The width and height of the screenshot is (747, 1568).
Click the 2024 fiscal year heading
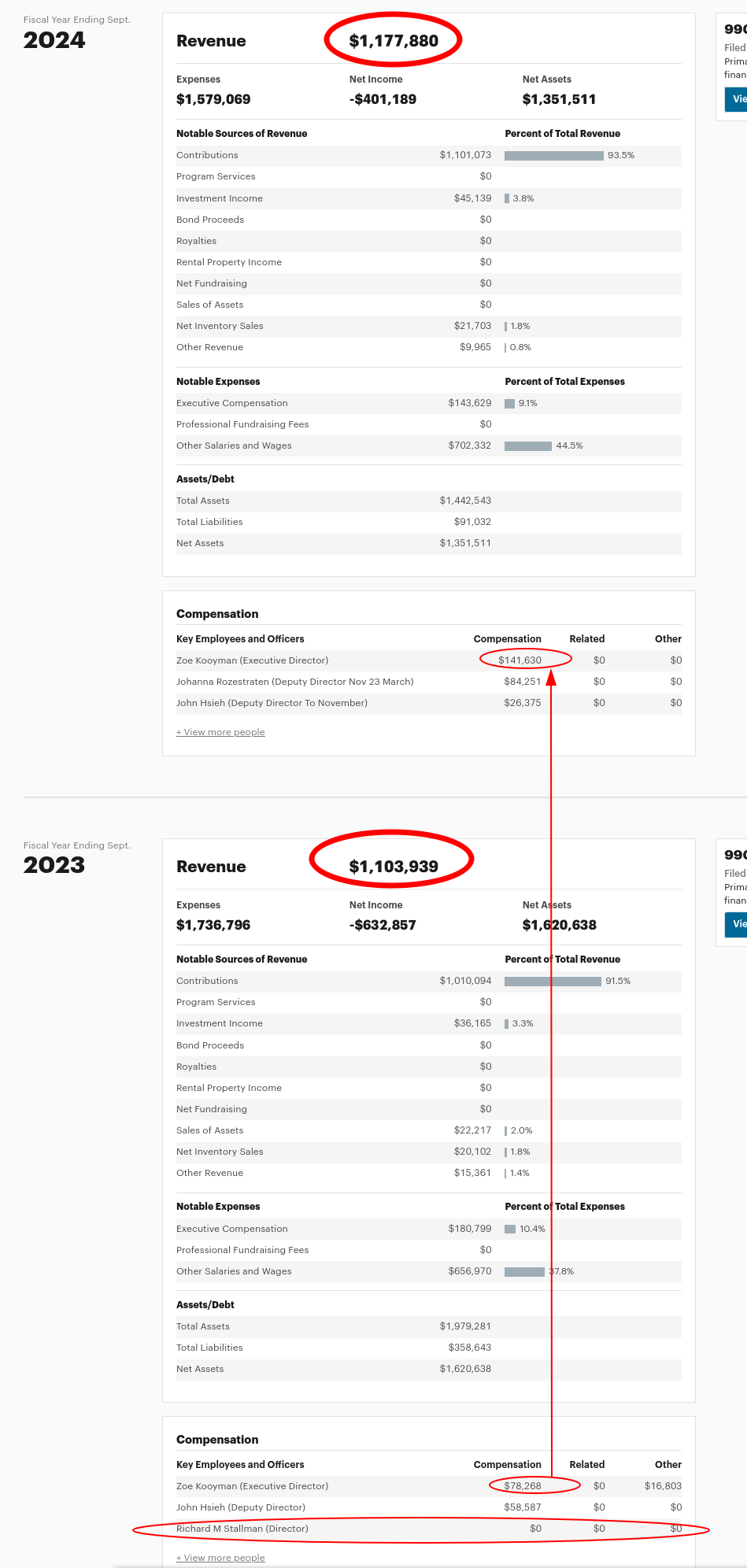[x=54, y=40]
